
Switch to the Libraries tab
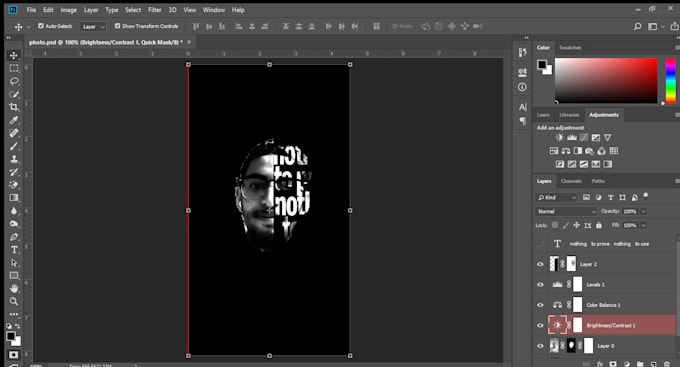point(569,115)
